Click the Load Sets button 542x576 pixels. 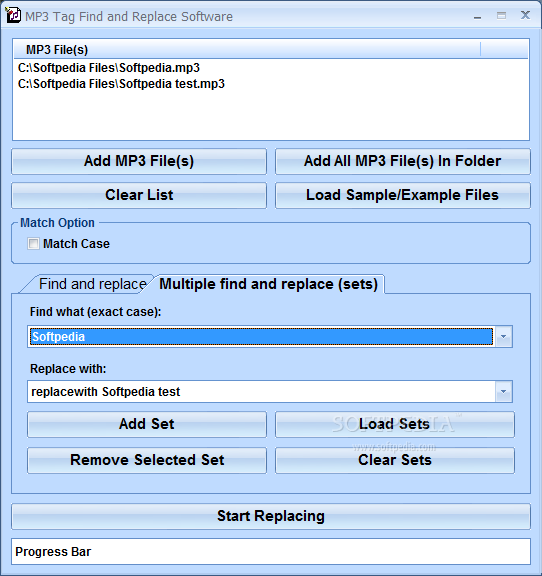[x=395, y=424]
